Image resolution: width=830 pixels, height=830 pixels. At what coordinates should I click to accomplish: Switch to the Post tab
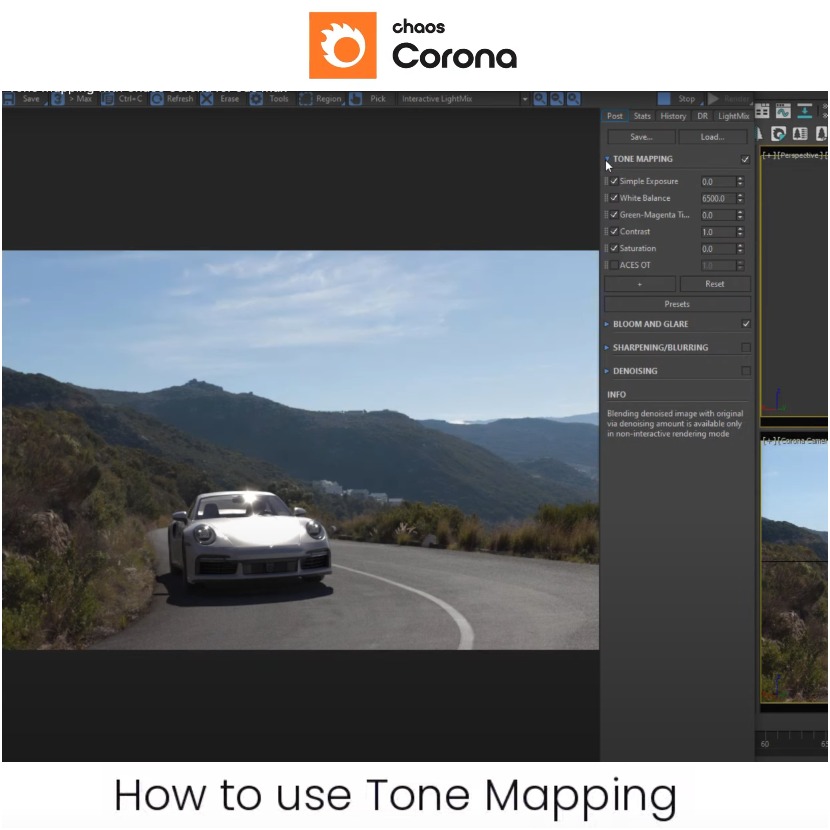(615, 116)
